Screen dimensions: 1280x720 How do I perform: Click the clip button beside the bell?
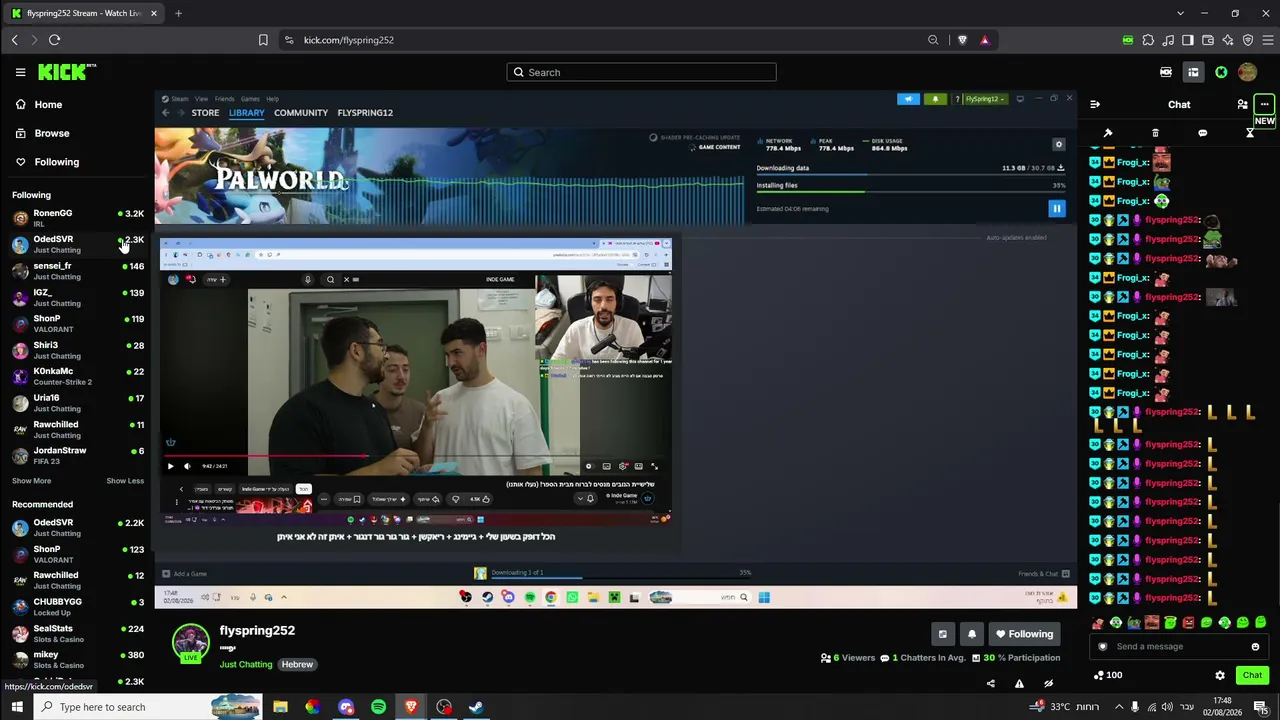(x=942, y=634)
